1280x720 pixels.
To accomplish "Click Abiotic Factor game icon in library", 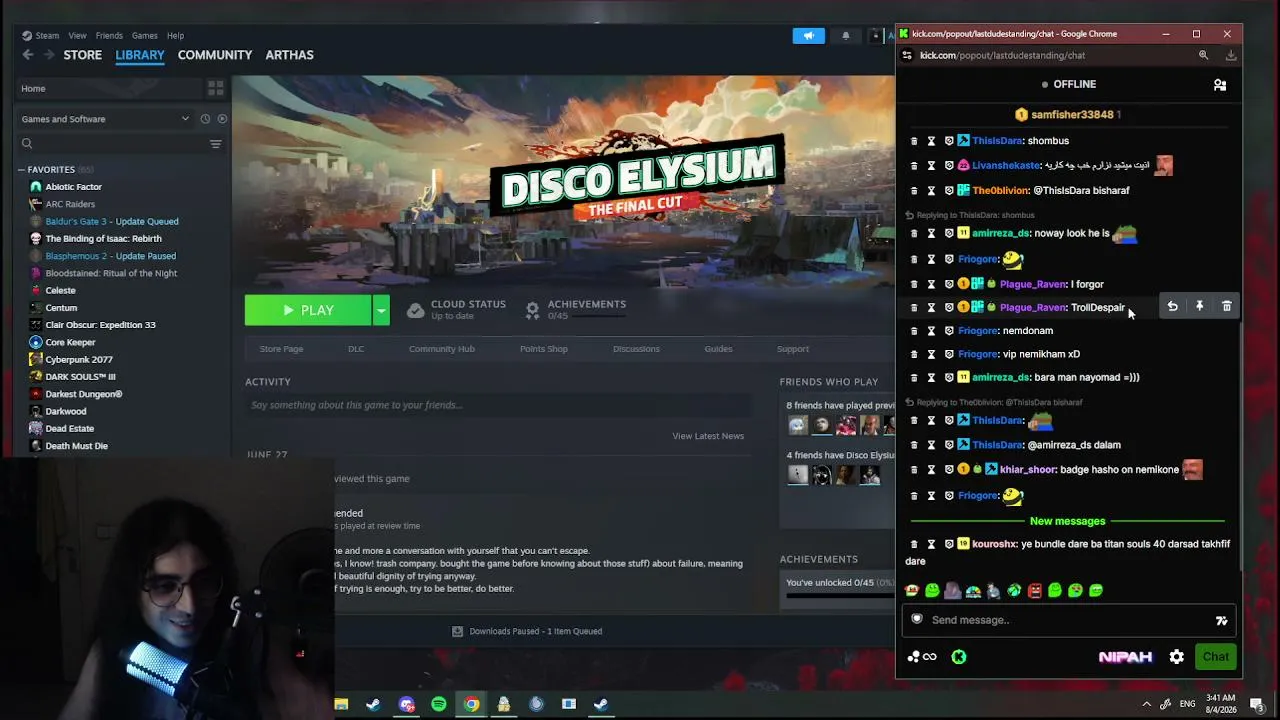I will click(x=36, y=187).
